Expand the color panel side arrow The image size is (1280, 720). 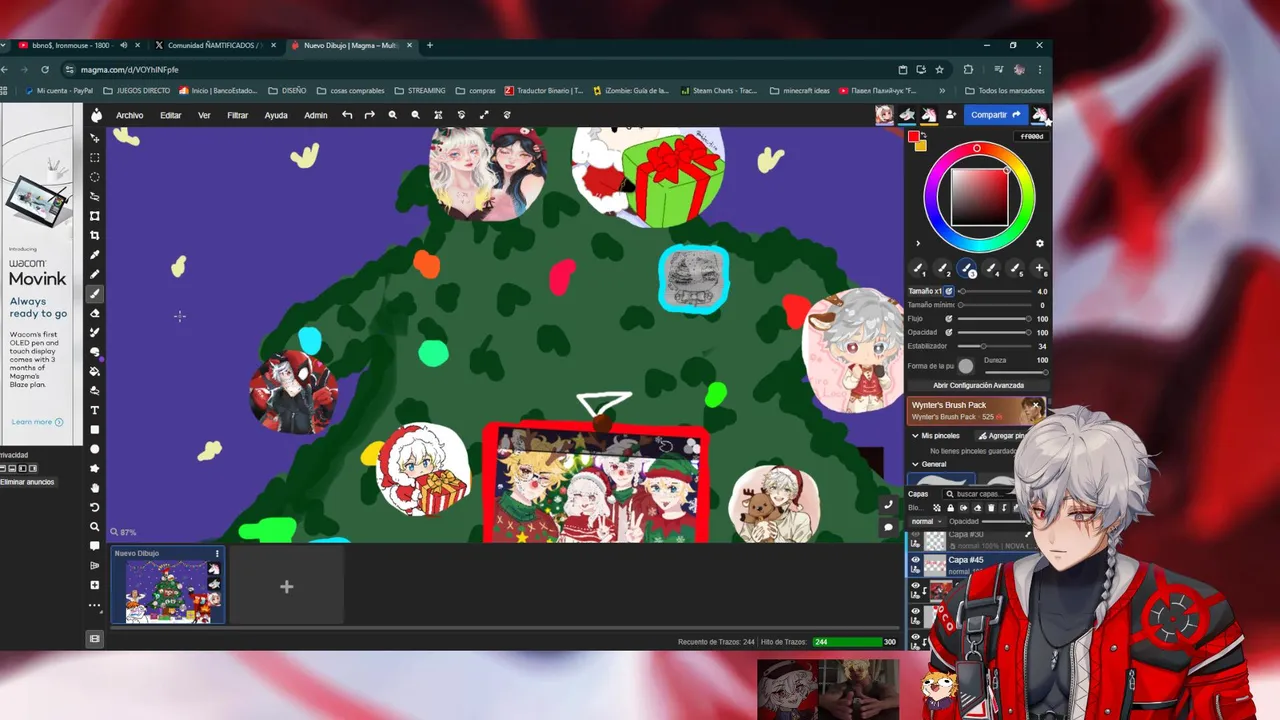tap(917, 243)
